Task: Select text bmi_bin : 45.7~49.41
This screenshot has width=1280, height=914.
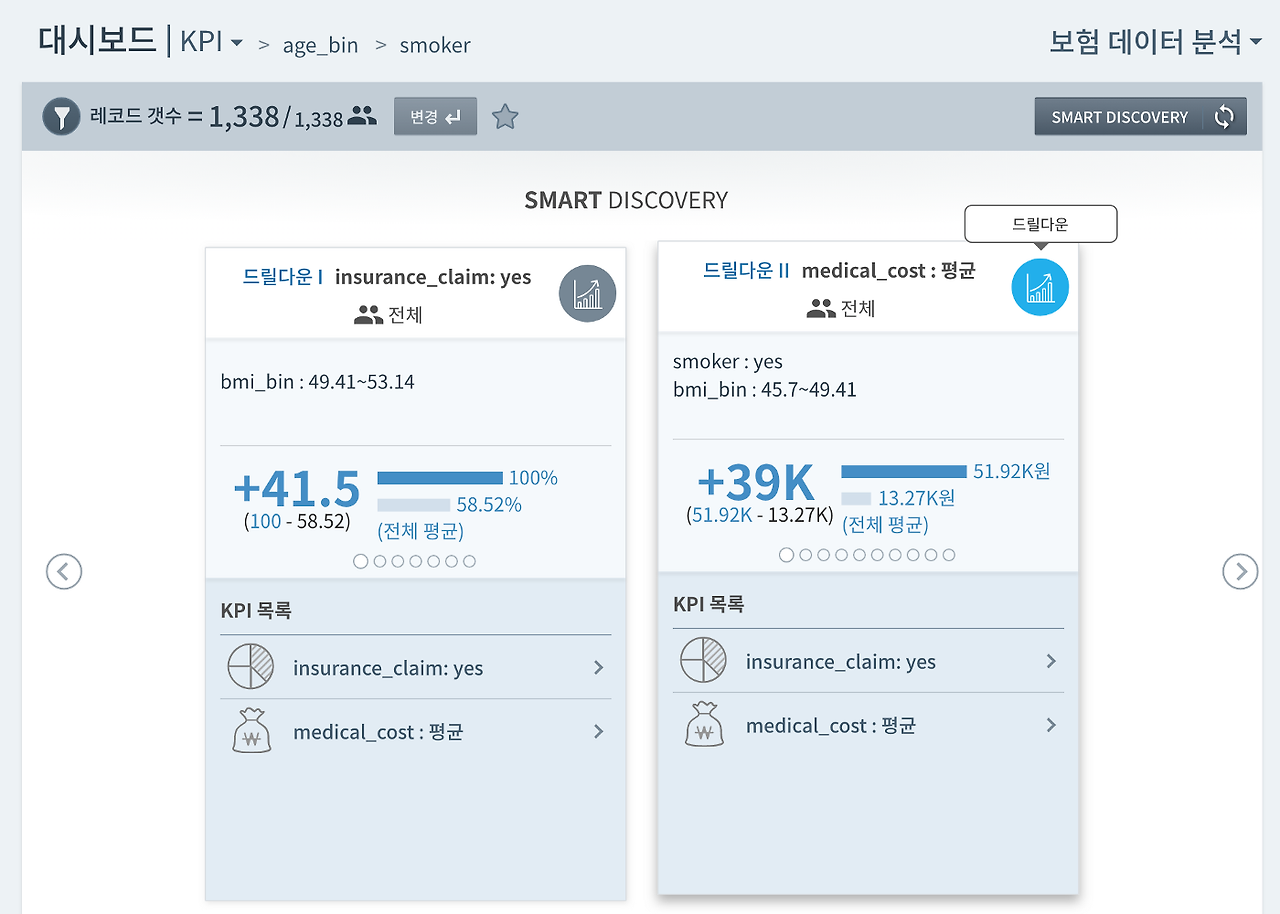Action: [x=765, y=389]
